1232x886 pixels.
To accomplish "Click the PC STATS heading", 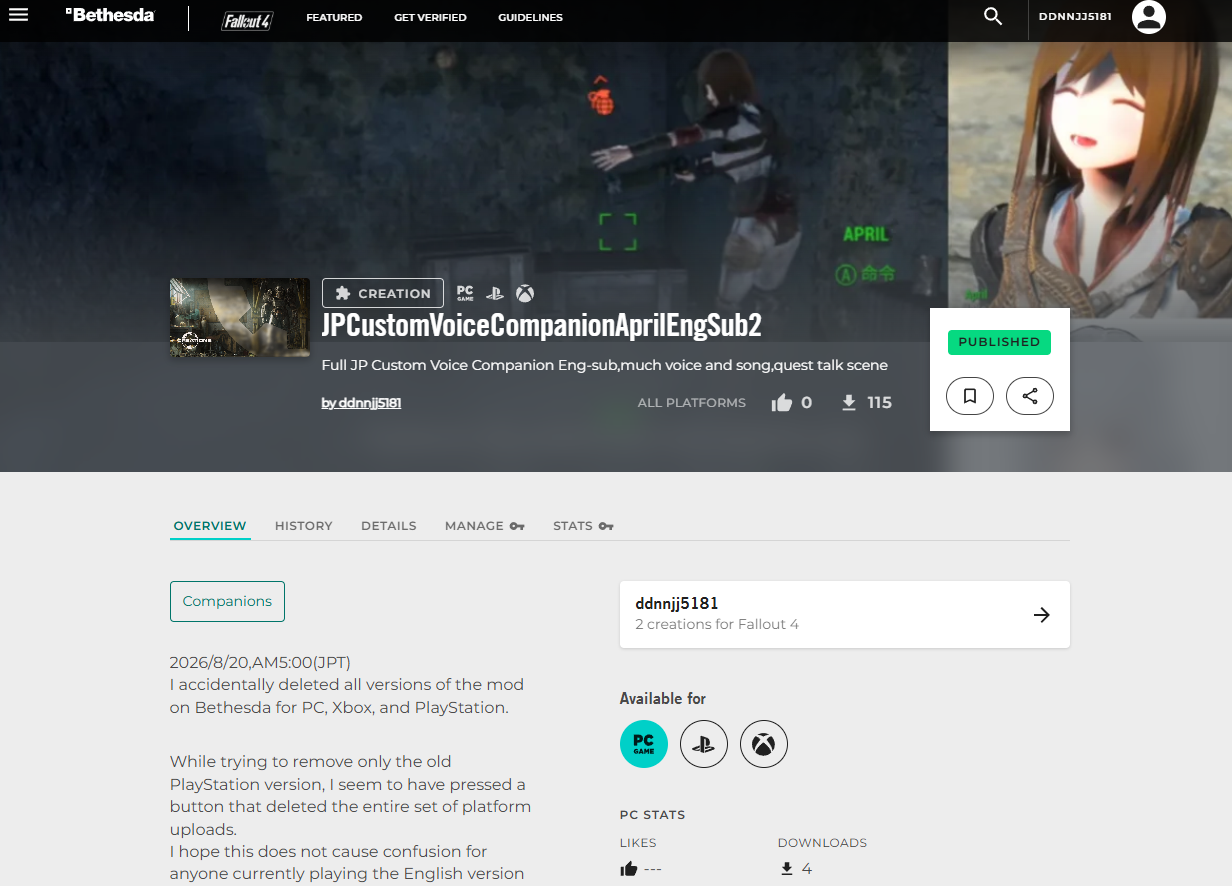I will pos(653,815).
